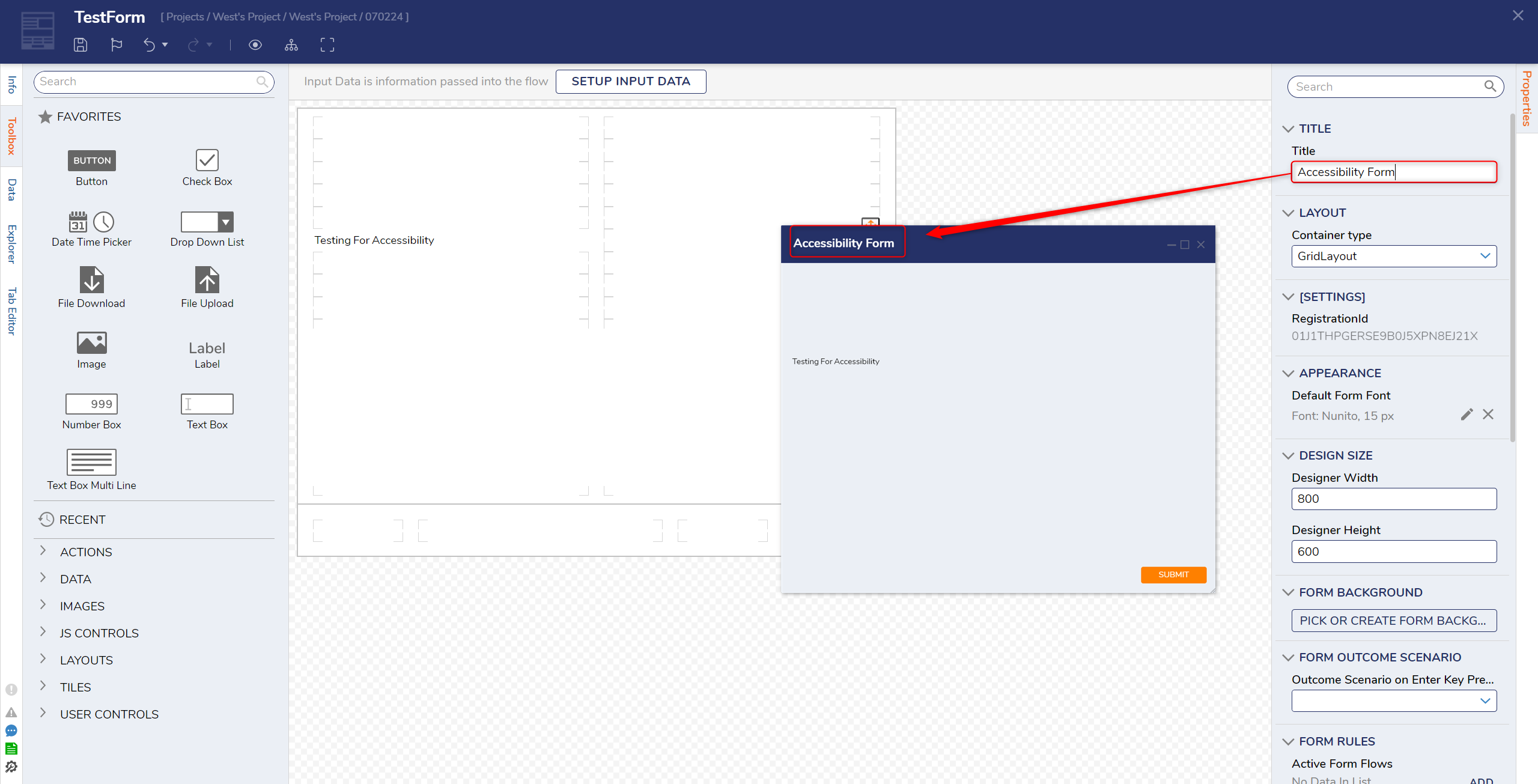
Task: Edit Default Form Font with pencil icon
Action: point(1467,415)
